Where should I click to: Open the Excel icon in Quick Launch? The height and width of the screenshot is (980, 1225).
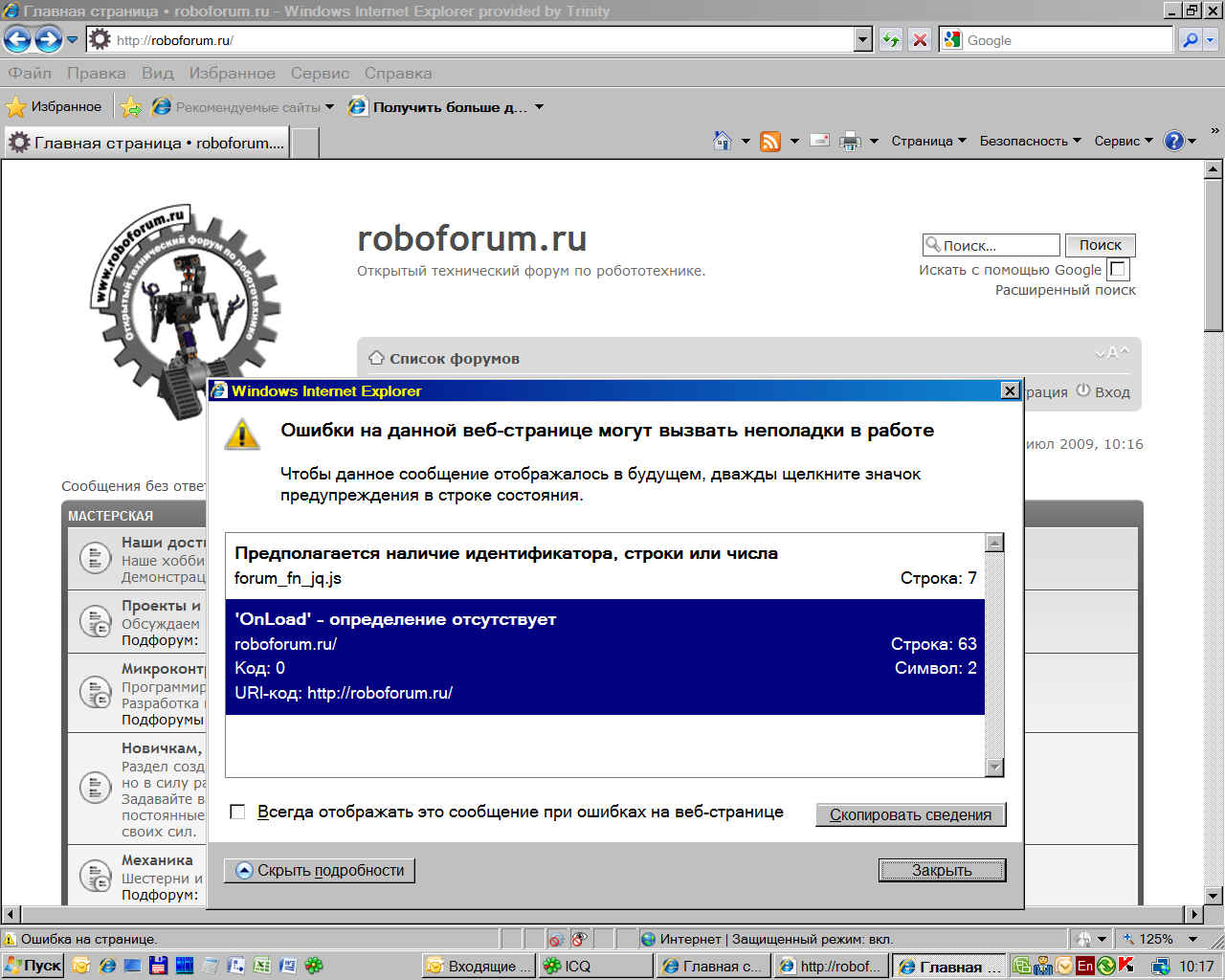262,966
